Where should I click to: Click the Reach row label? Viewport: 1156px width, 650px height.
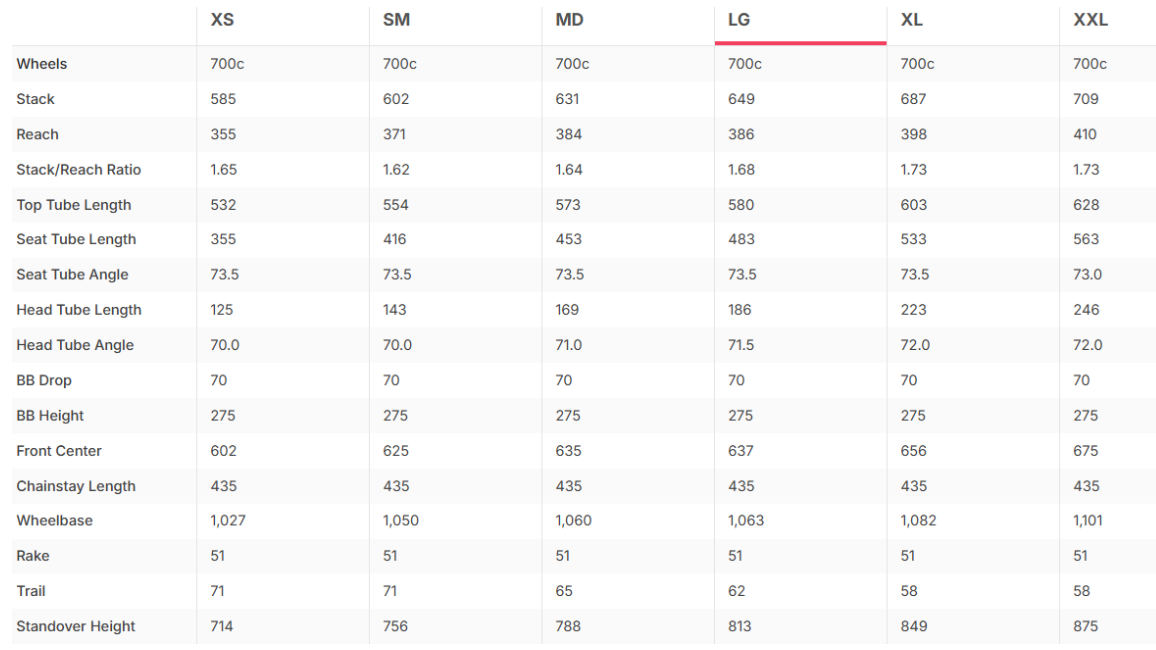(x=37, y=134)
